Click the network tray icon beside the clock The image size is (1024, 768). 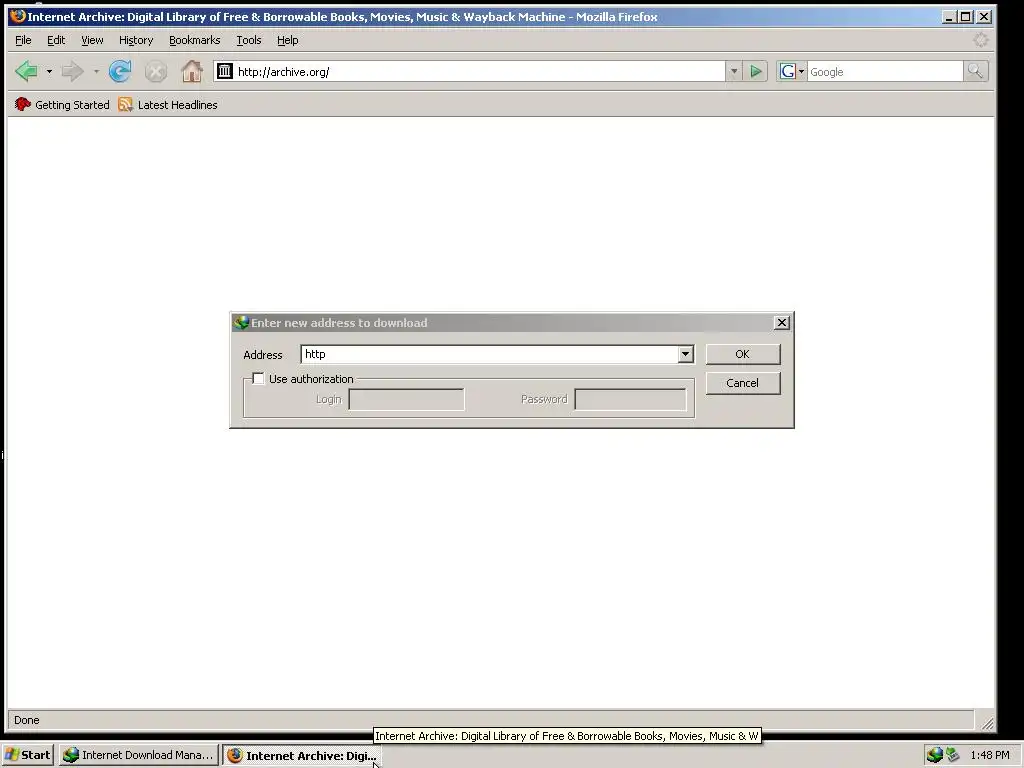tap(953, 755)
